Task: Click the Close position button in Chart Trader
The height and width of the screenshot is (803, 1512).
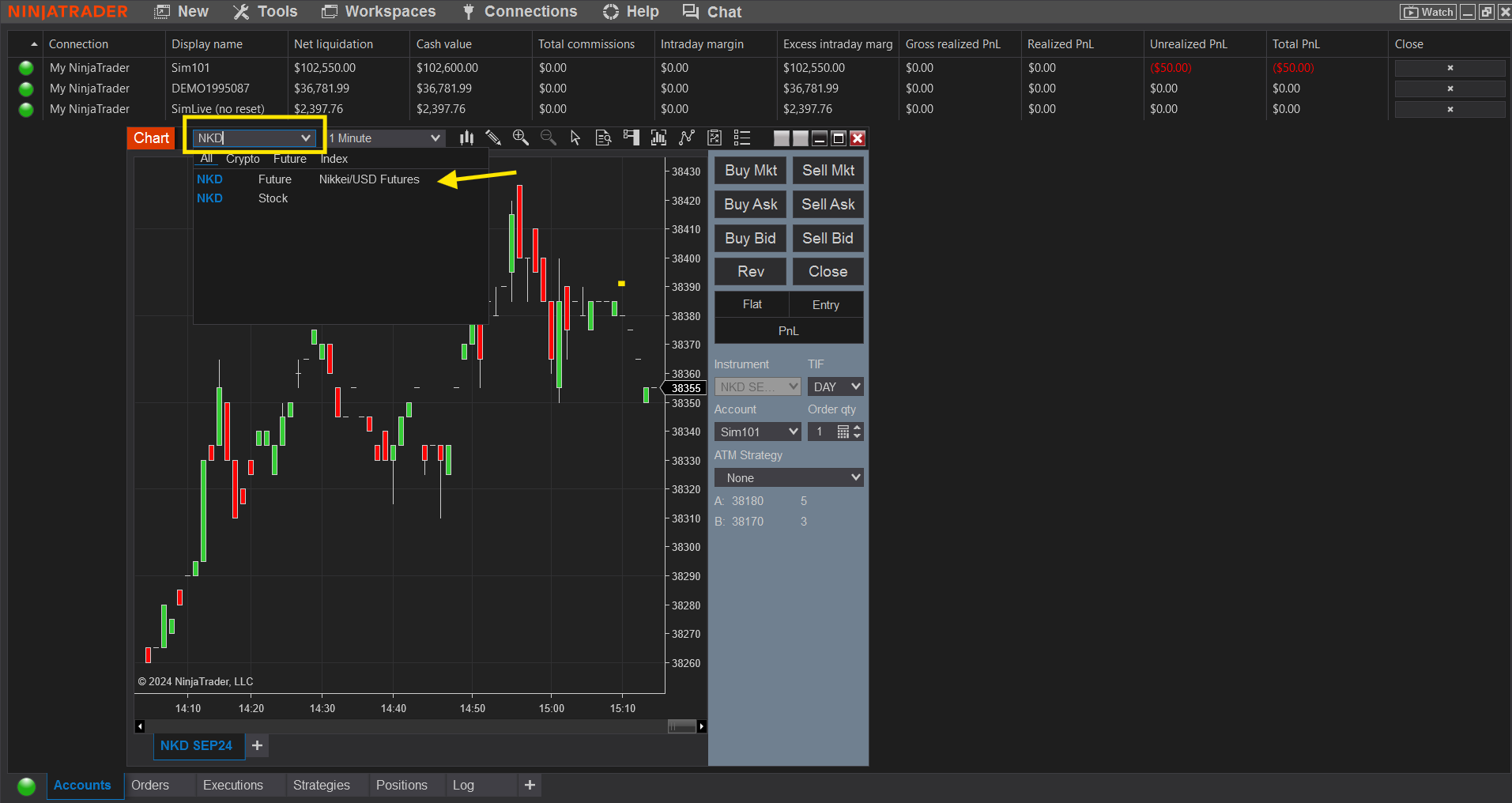Action: click(828, 272)
